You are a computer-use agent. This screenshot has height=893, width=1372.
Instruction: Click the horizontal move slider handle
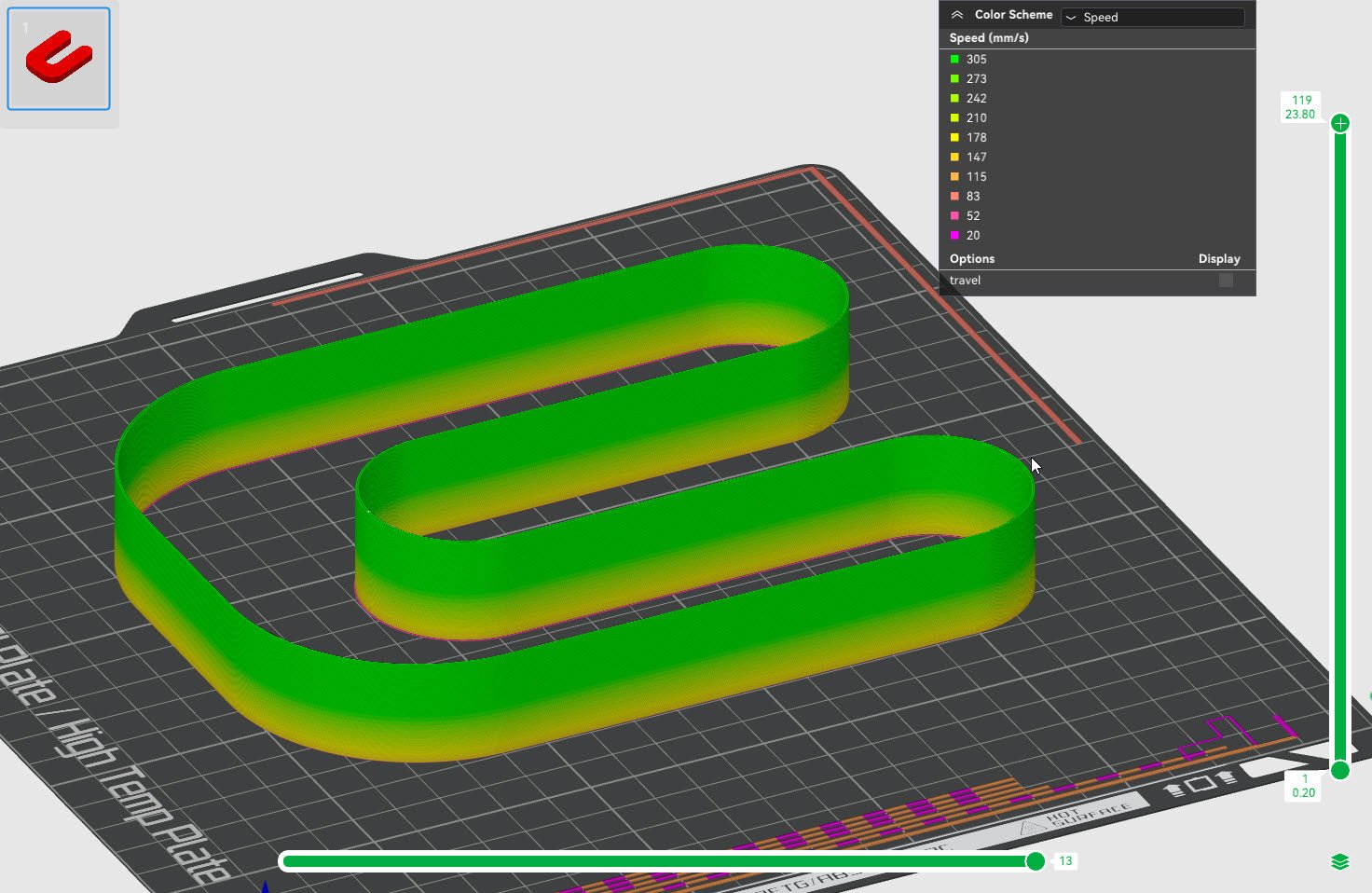click(1037, 861)
